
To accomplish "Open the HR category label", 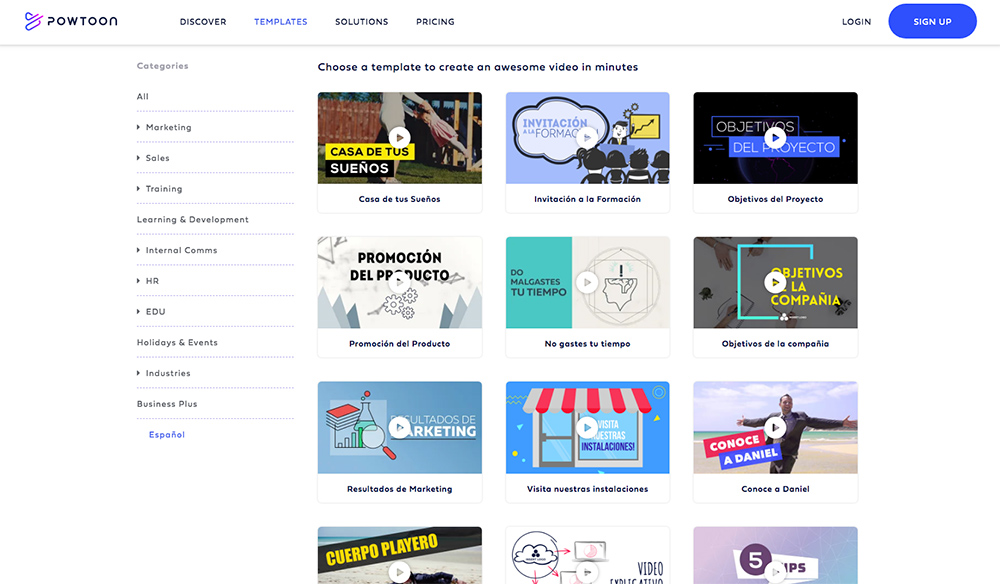I will click(x=152, y=281).
